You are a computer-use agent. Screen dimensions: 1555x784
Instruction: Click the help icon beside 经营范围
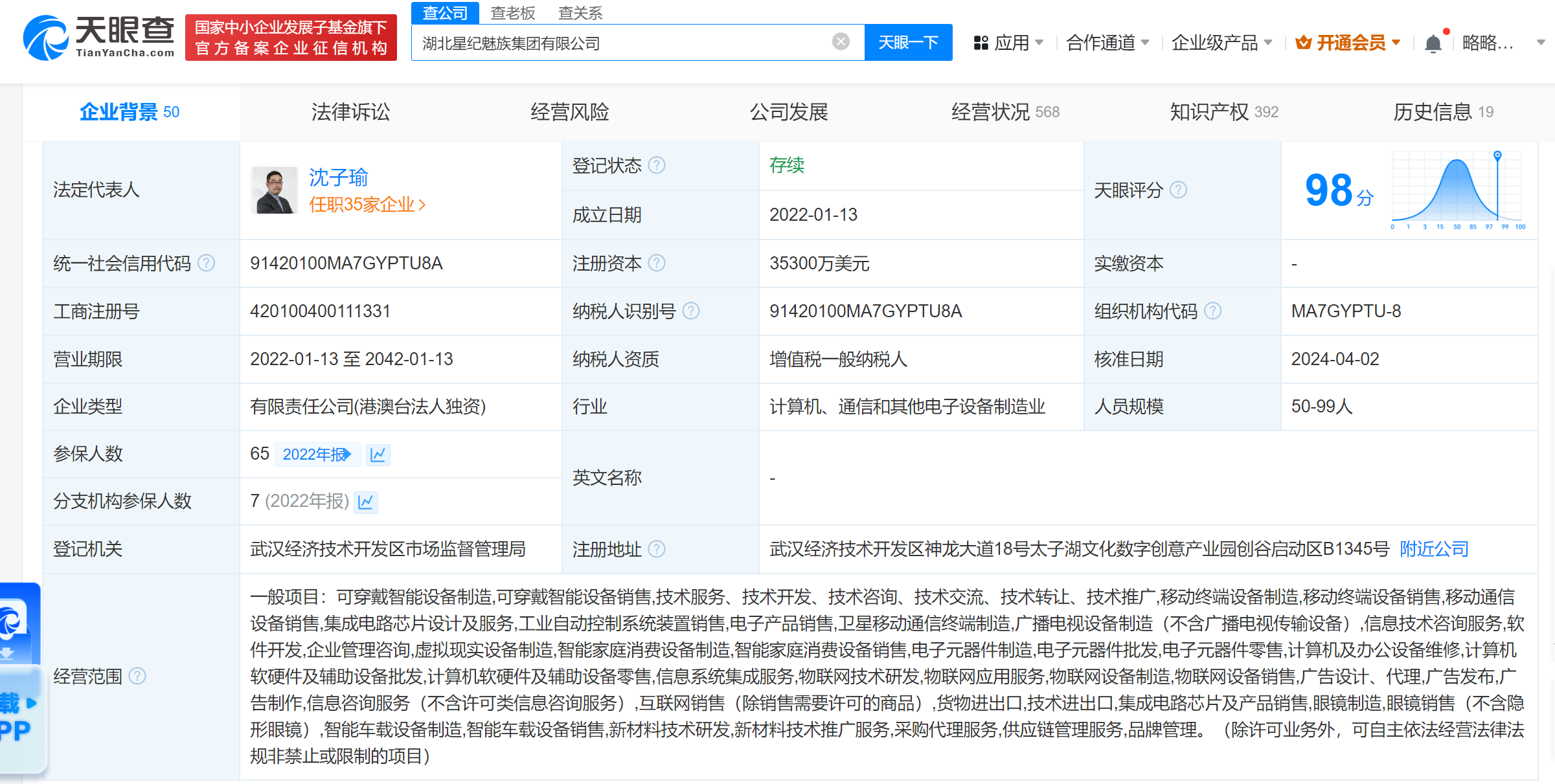[x=137, y=677]
